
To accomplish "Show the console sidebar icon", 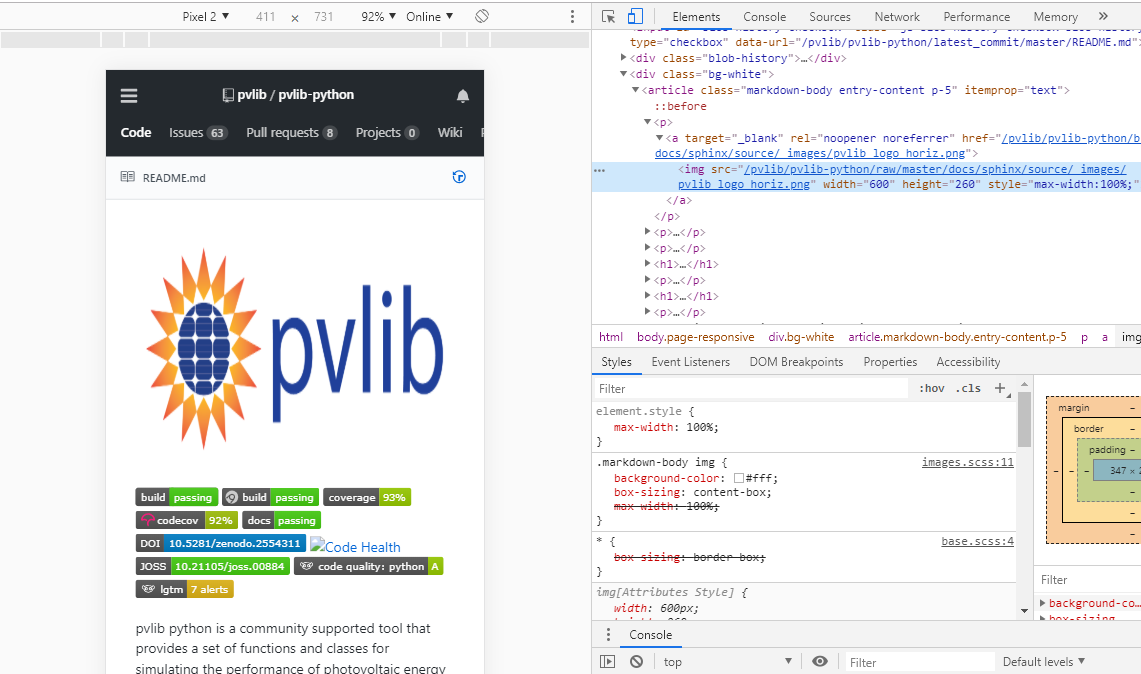I will [608, 662].
